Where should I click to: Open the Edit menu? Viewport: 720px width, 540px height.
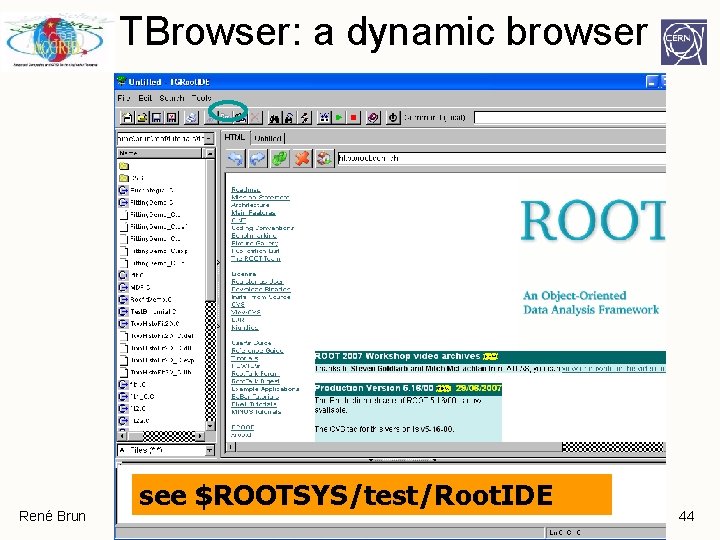145,98
